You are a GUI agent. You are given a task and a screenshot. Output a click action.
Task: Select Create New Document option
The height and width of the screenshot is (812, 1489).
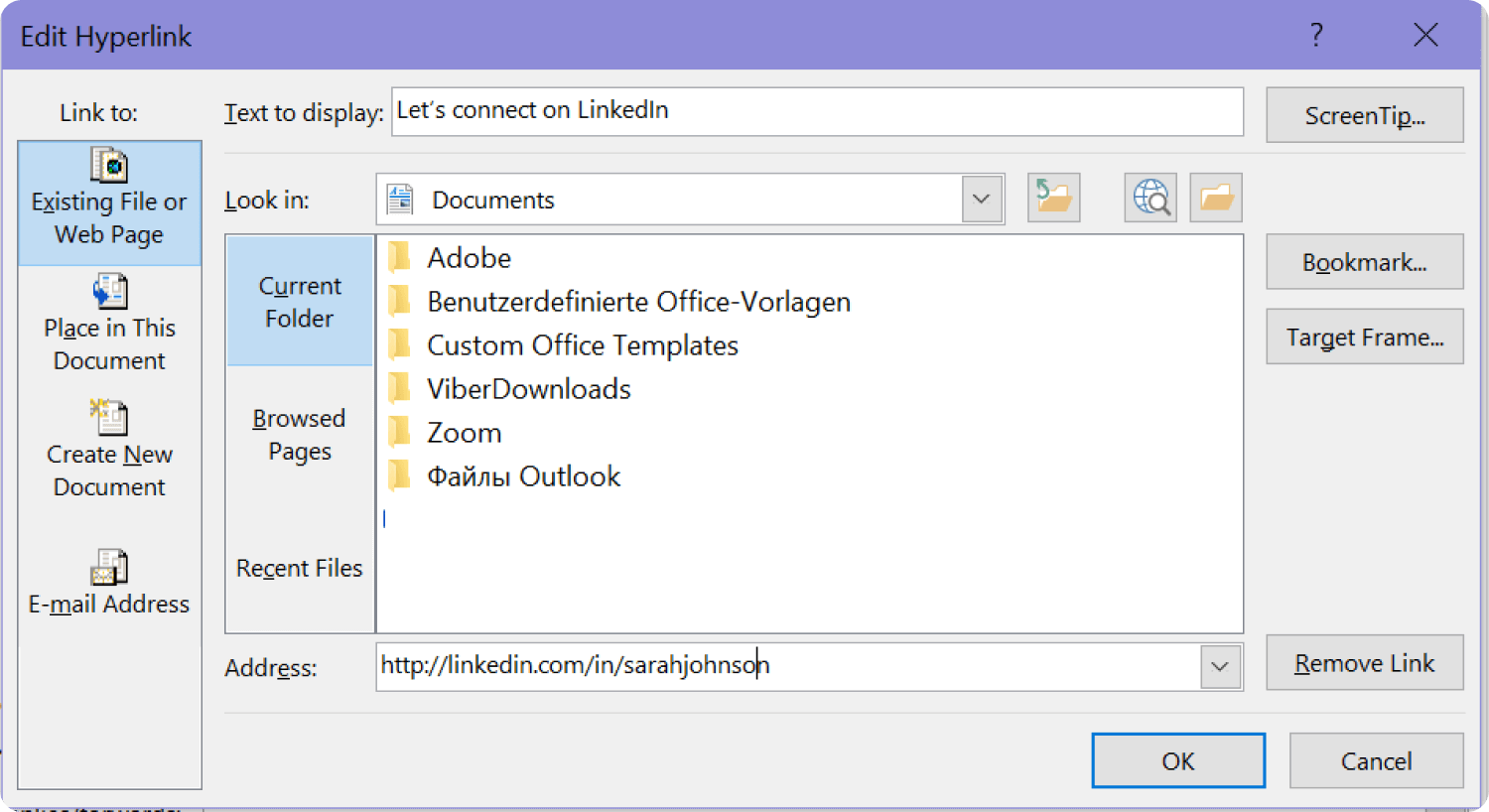click(x=109, y=451)
